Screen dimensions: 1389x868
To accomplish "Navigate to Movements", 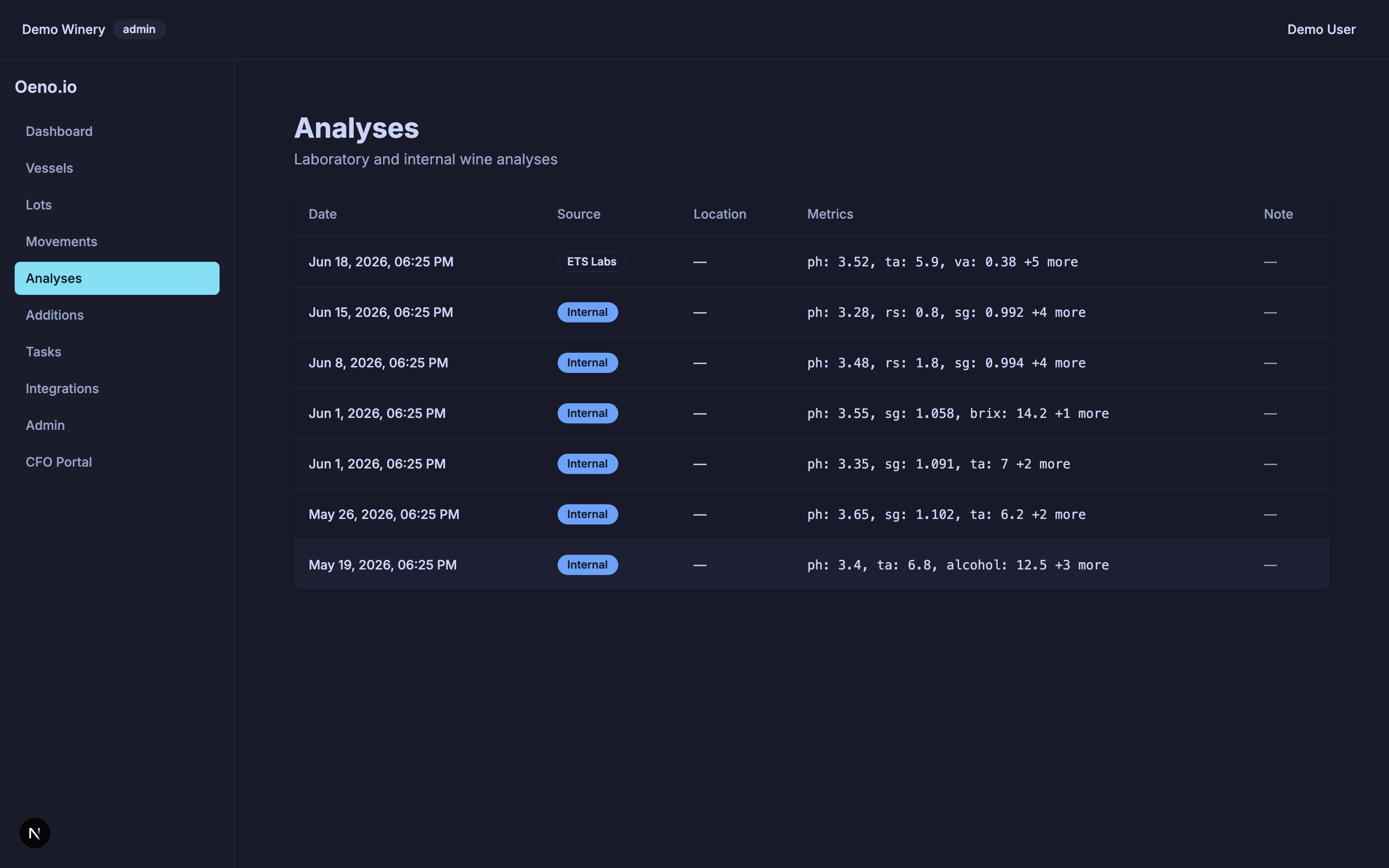I will coord(117,242).
